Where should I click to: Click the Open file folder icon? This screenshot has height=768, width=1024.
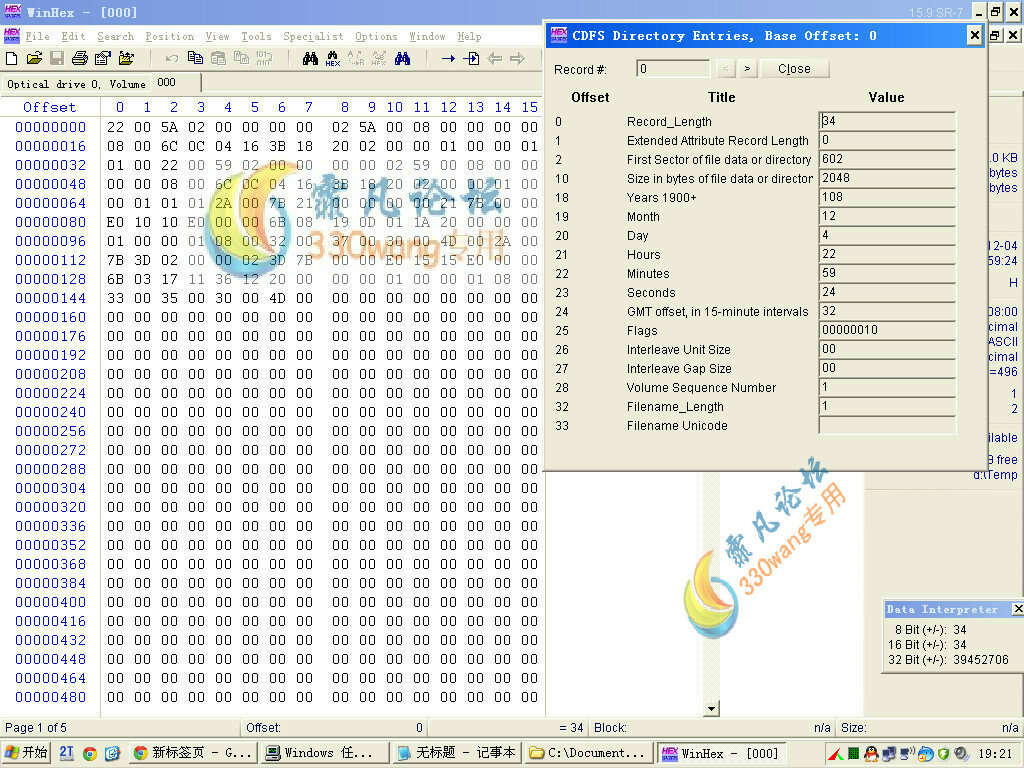[34, 59]
